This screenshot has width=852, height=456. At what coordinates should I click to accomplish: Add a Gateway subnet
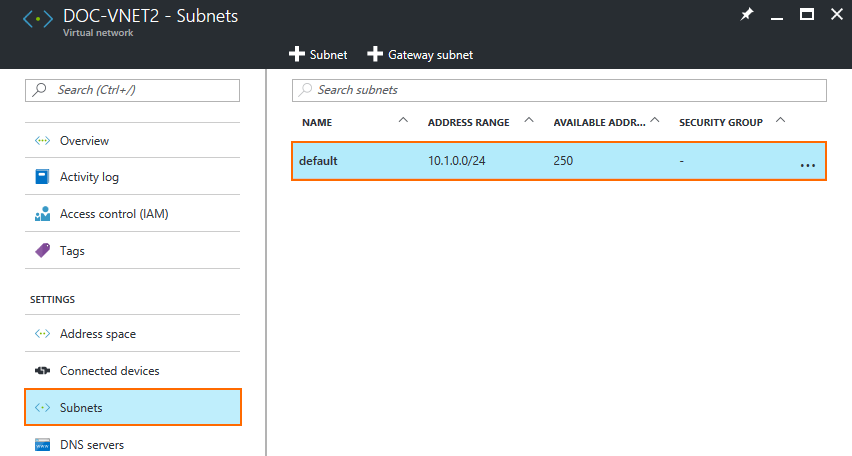point(420,54)
